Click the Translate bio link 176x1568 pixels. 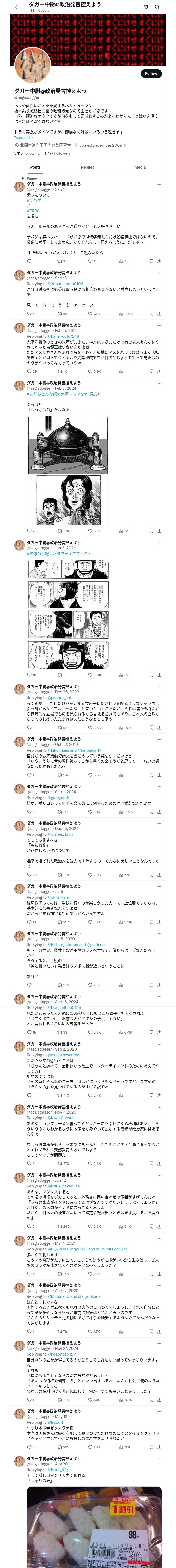[x=24, y=137]
